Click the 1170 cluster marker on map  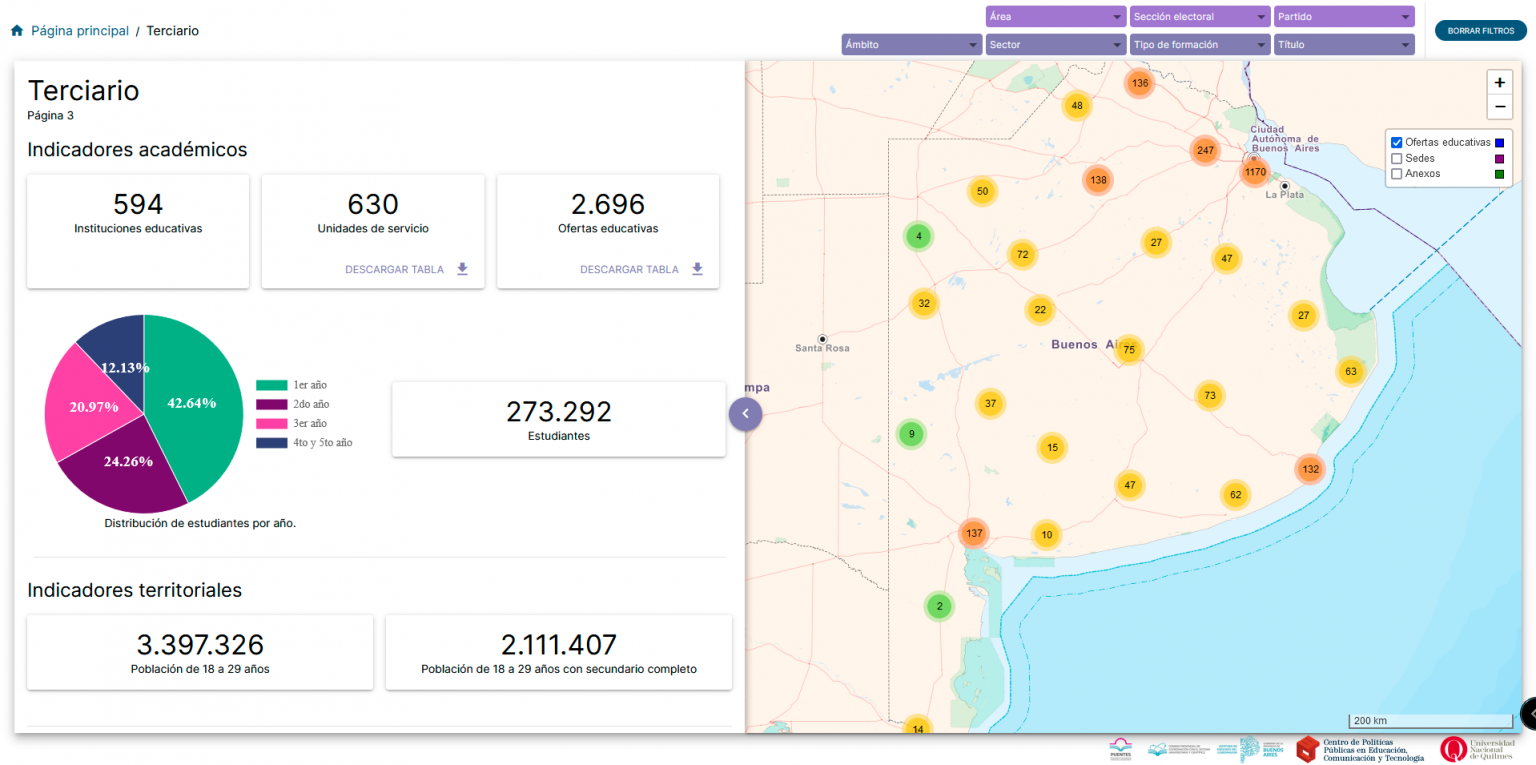coord(1254,172)
